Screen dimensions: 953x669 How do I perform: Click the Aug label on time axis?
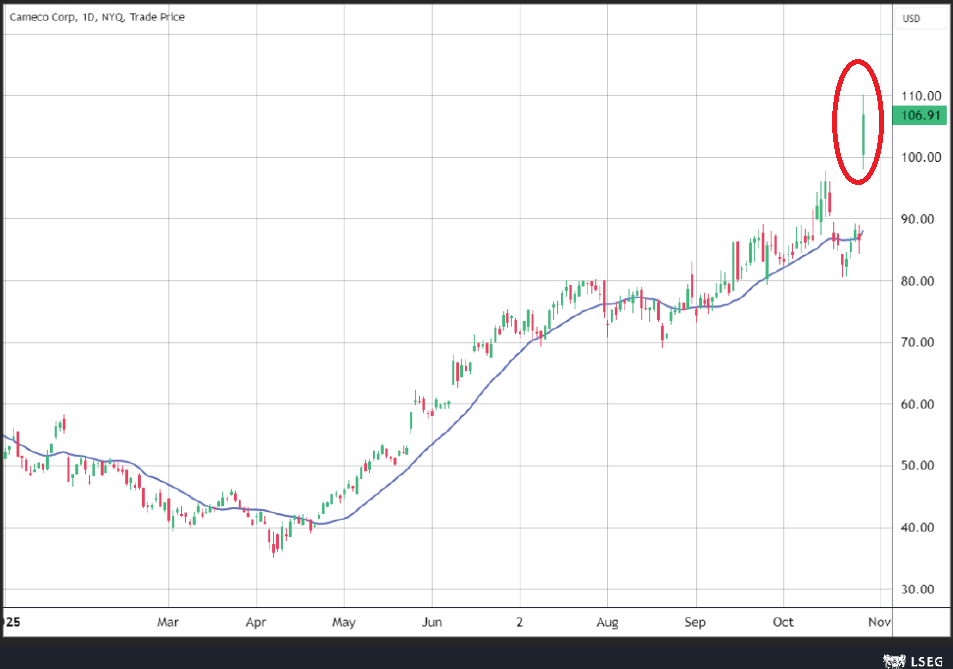(607, 622)
